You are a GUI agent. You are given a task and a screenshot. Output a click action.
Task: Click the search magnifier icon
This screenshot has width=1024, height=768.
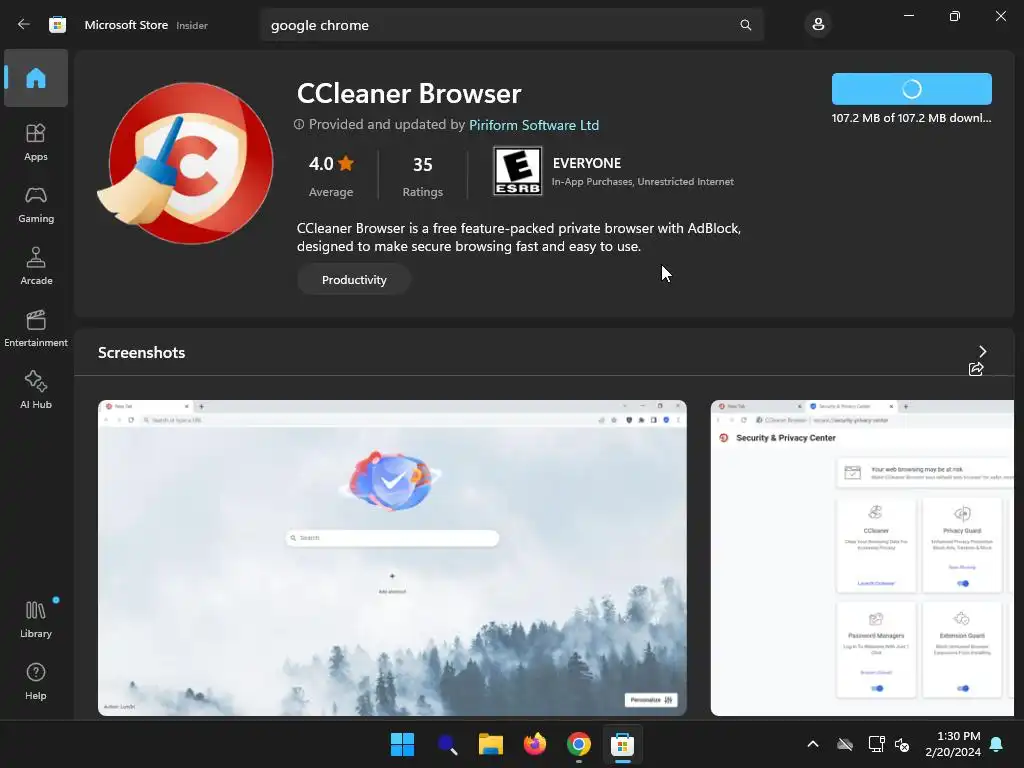(x=745, y=25)
